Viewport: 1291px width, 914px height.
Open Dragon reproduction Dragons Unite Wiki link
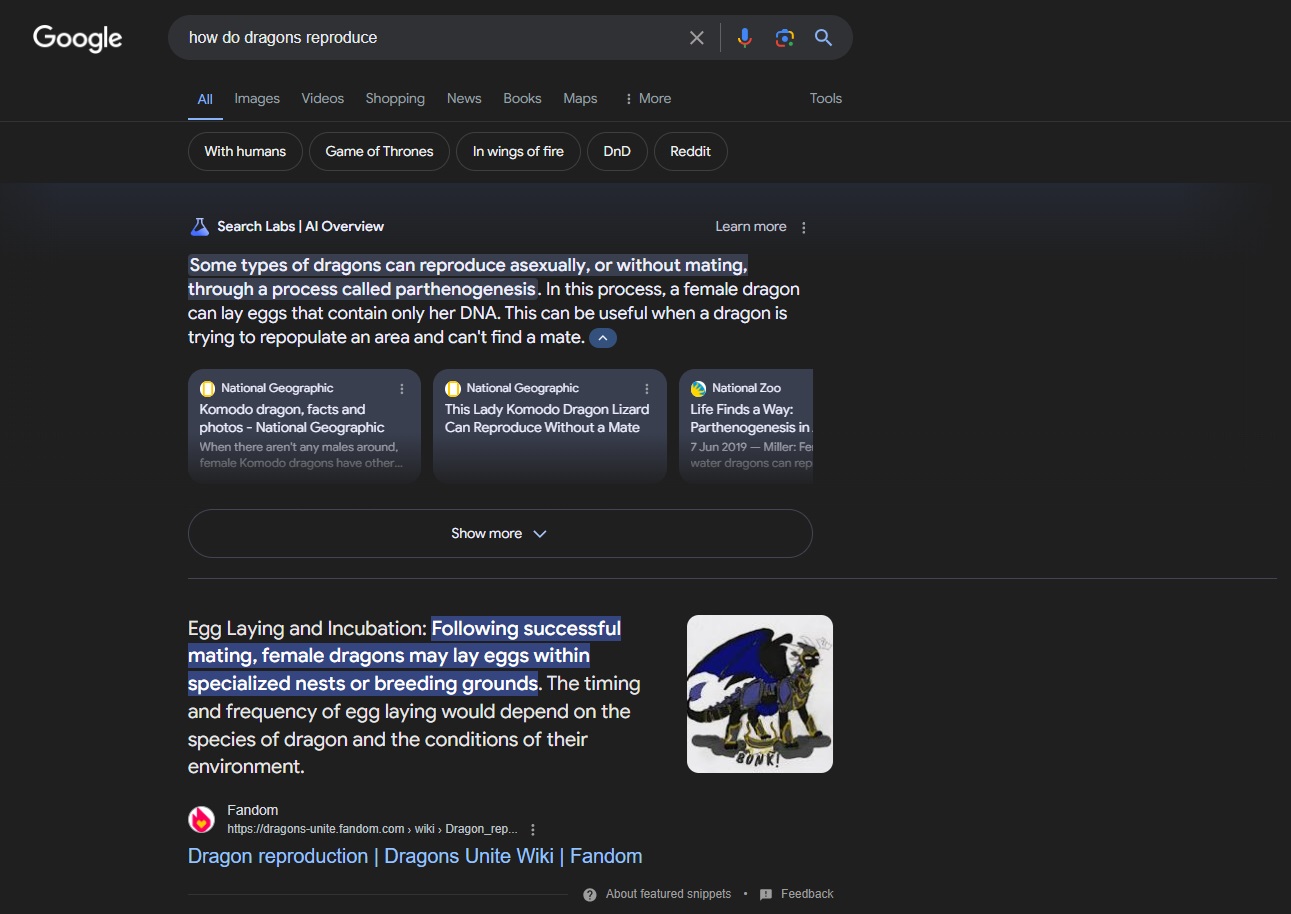point(415,856)
